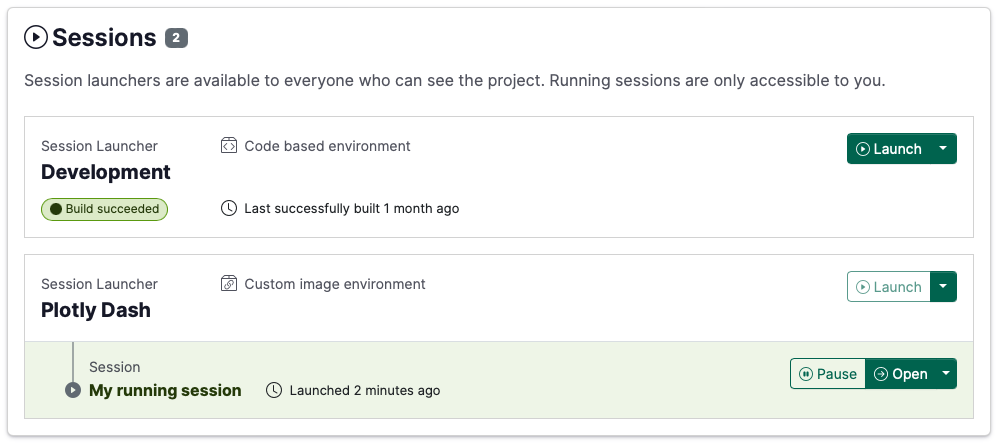Expand the Open button dropdown arrow
The image size is (998, 444).
[x=943, y=374]
